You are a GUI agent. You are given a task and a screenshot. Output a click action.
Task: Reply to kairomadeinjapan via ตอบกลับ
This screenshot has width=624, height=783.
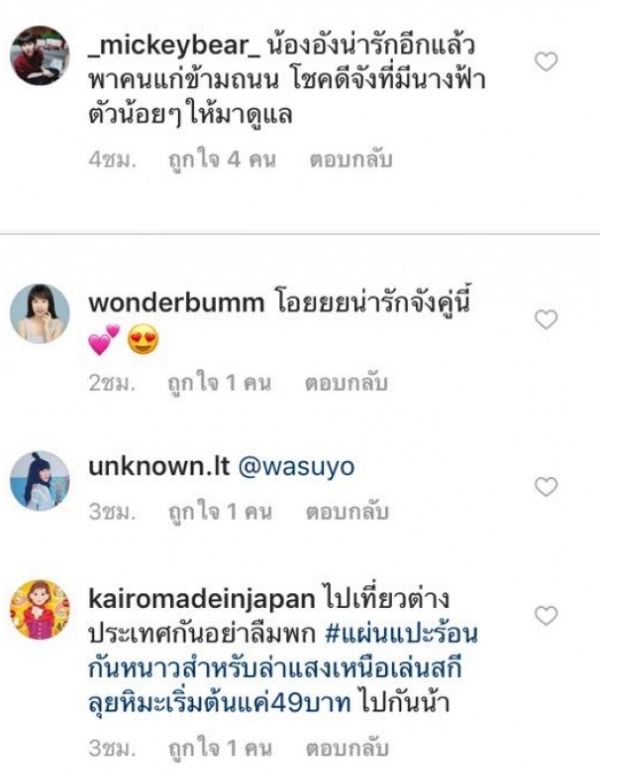pyautogui.click(x=347, y=748)
